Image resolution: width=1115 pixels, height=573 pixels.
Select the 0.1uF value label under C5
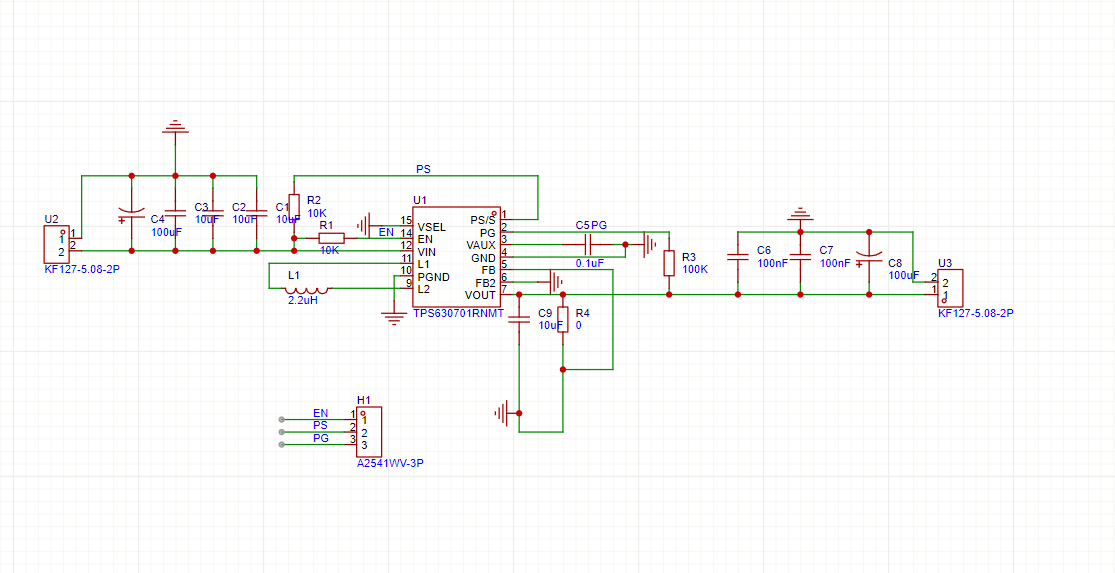589,263
